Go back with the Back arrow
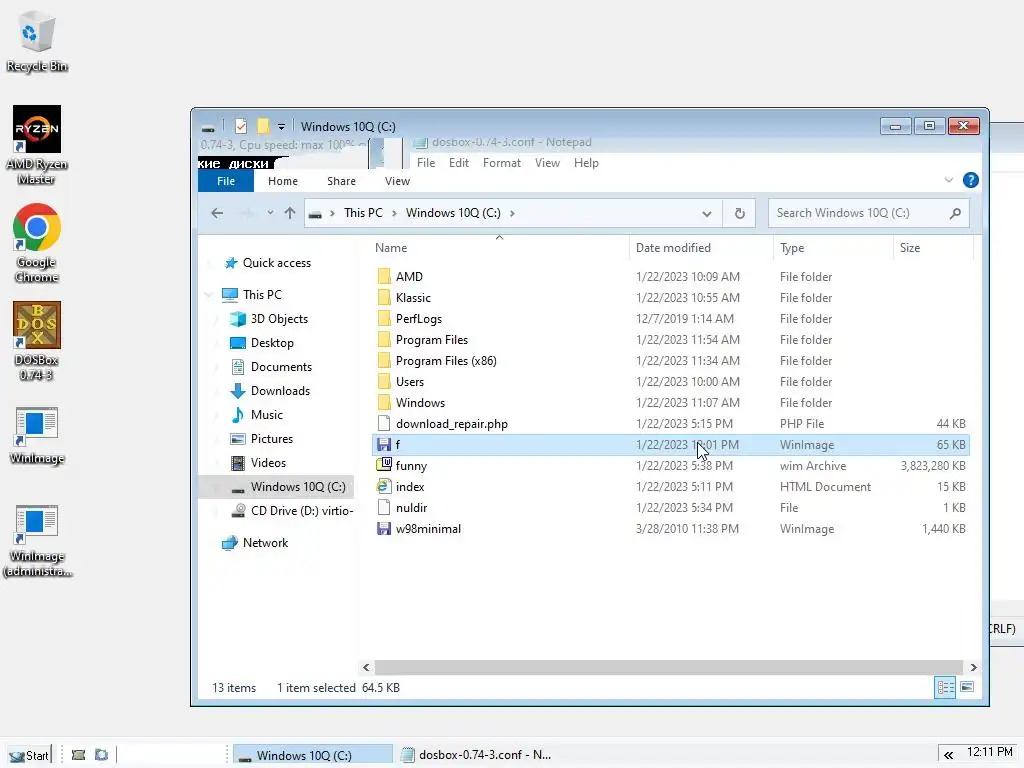 click(x=217, y=213)
